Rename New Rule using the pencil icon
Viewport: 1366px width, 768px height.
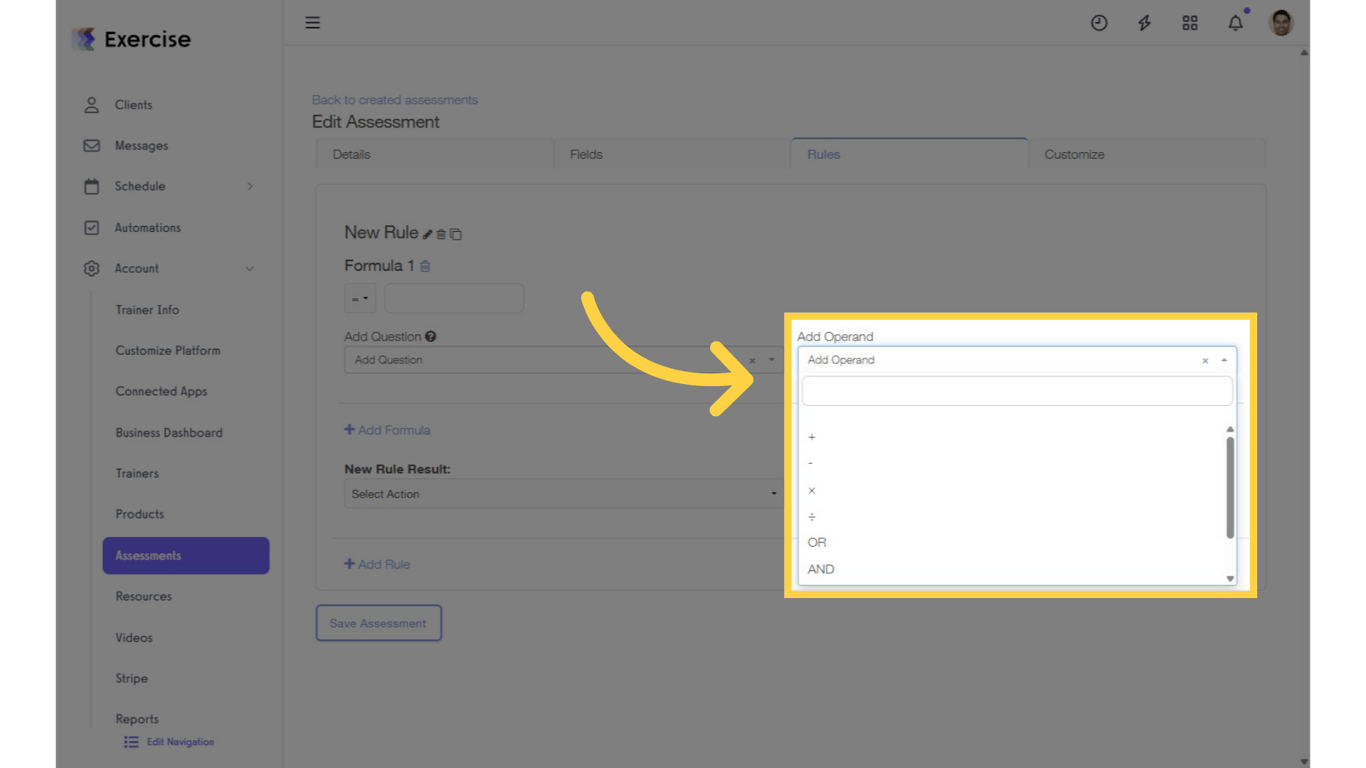429,233
